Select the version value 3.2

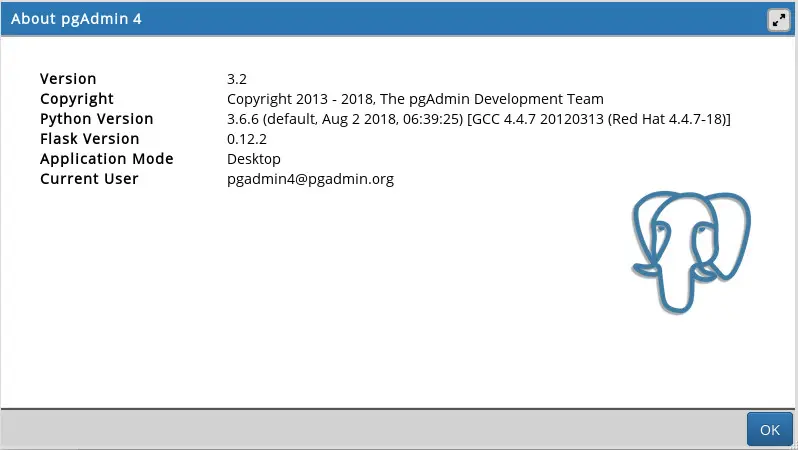237,79
